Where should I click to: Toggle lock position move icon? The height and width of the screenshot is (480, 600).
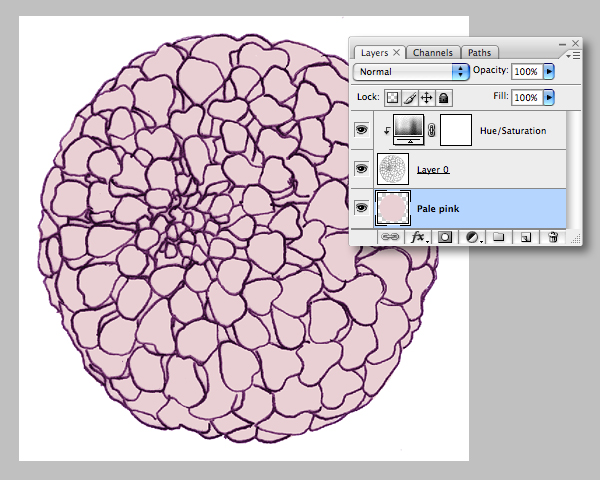pyautogui.click(x=427, y=98)
